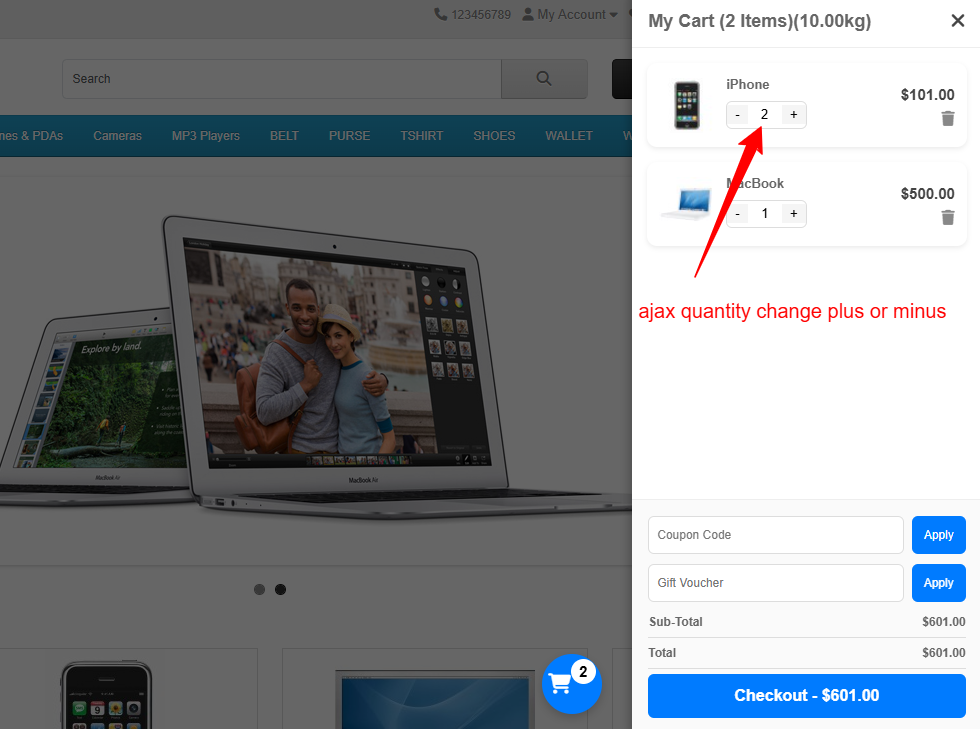This screenshot has width=980, height=729.
Task: Expand the My Account dropdown
Action: 569,14
